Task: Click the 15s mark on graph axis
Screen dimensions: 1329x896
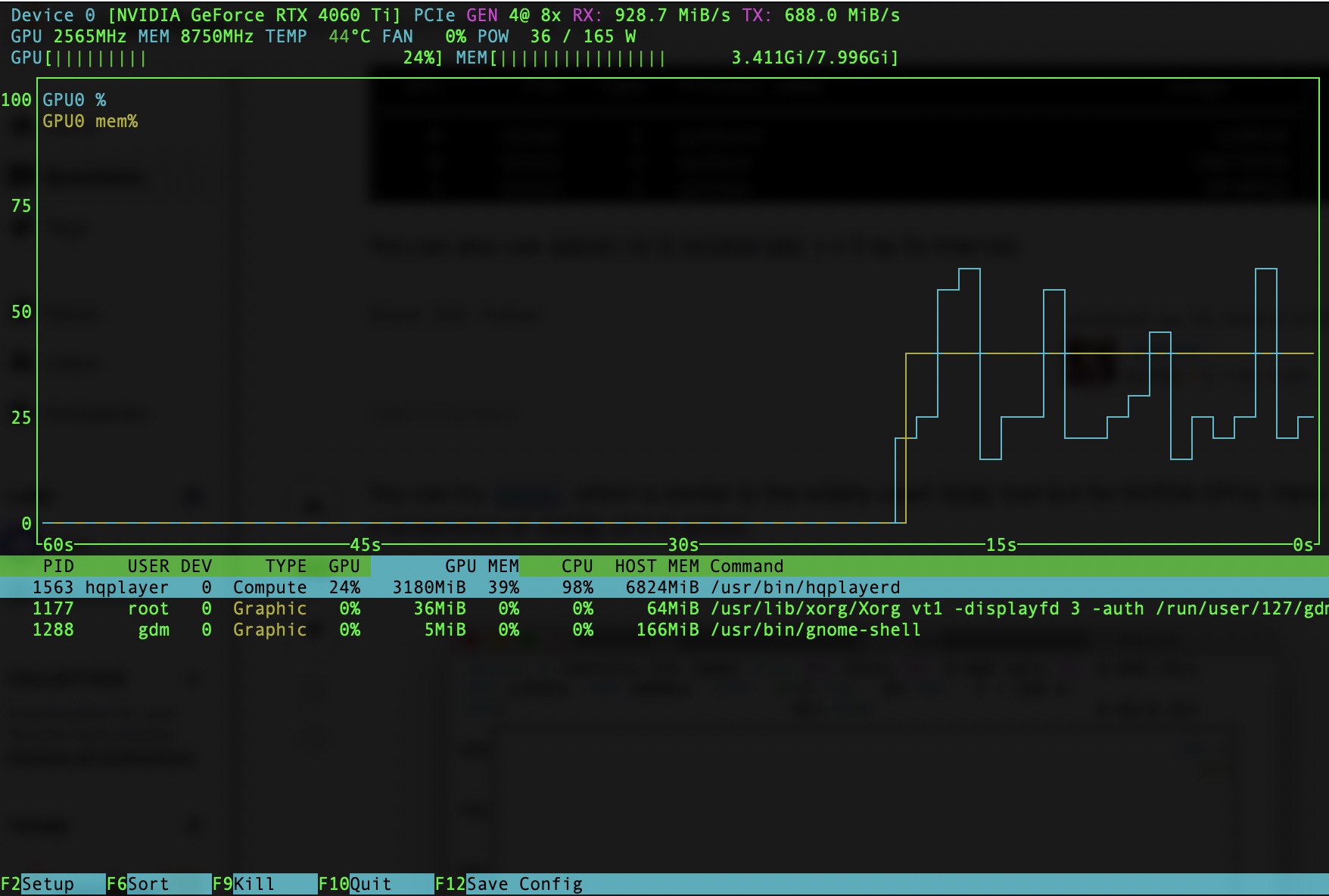Action: pos(1001,545)
